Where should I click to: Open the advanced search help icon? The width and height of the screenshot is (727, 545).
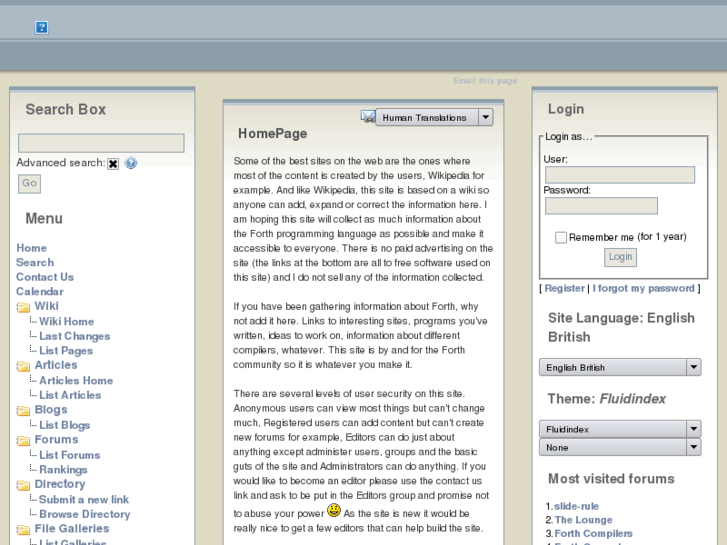(x=131, y=163)
